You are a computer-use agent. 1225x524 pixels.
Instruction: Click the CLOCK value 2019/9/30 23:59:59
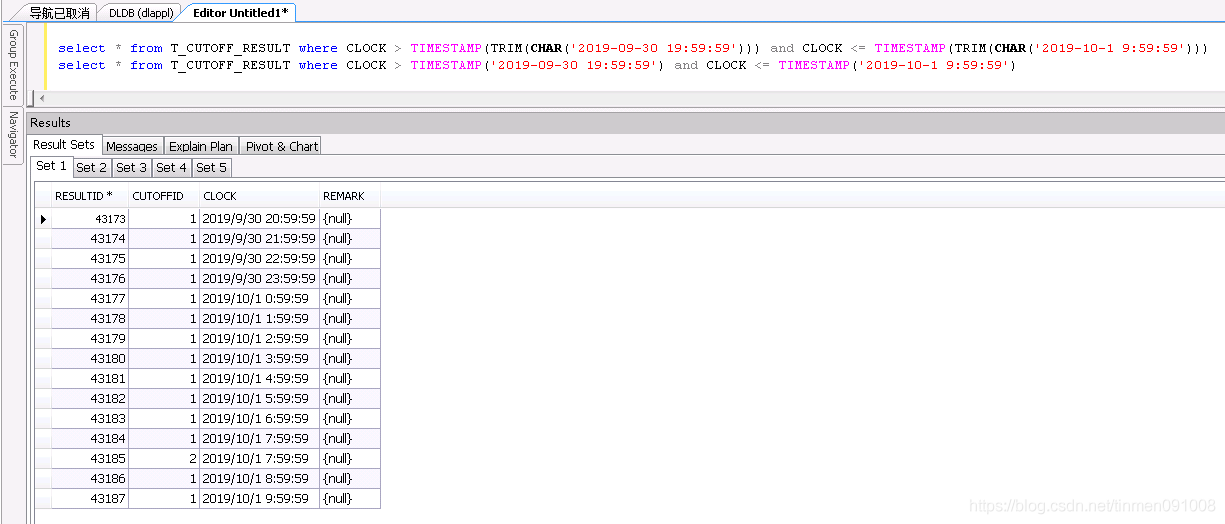[x=259, y=278]
